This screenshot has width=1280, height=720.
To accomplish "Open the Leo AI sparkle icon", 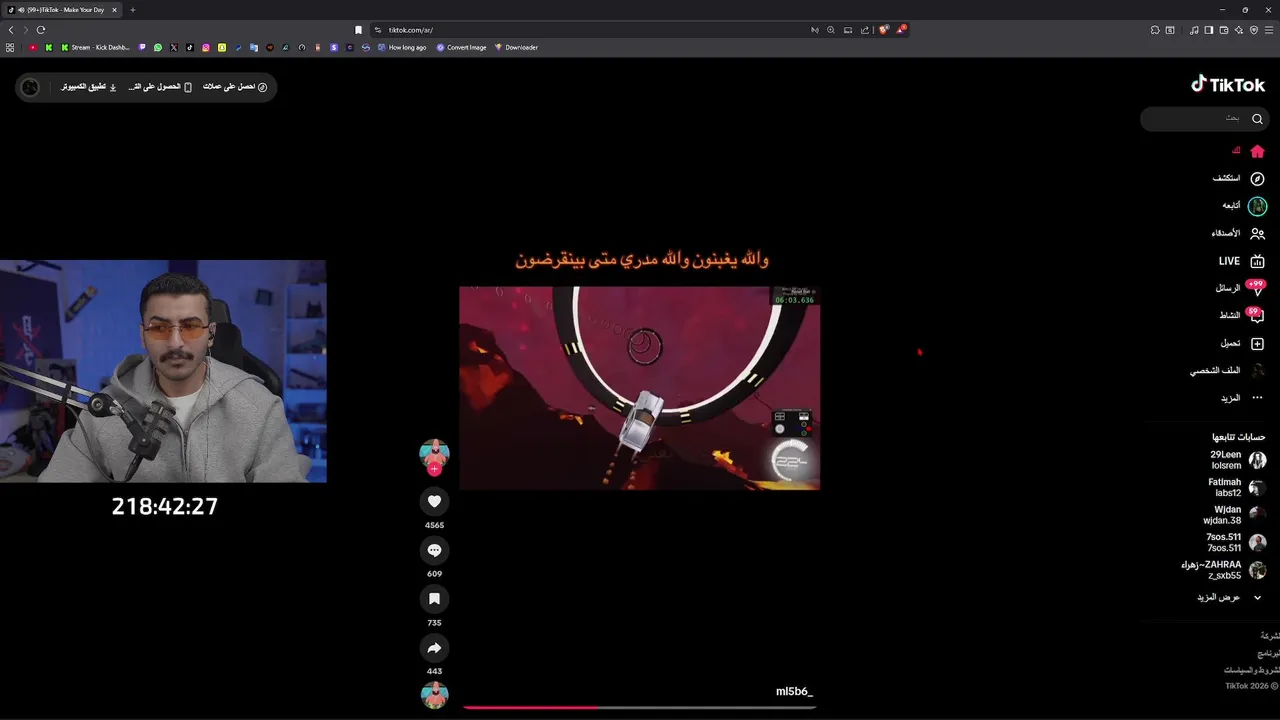I will [x=1239, y=30].
